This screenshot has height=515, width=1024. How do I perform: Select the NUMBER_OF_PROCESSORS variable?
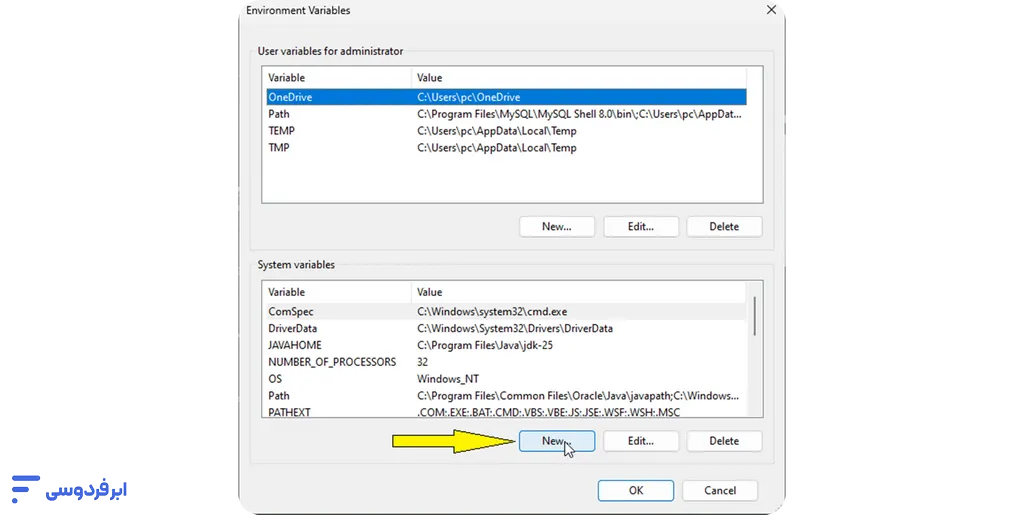(x=506, y=362)
